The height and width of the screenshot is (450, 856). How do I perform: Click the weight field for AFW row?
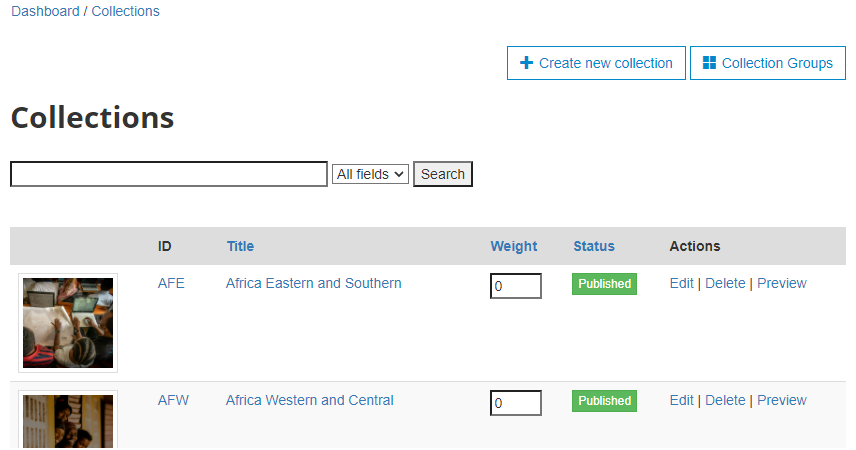[x=516, y=403]
